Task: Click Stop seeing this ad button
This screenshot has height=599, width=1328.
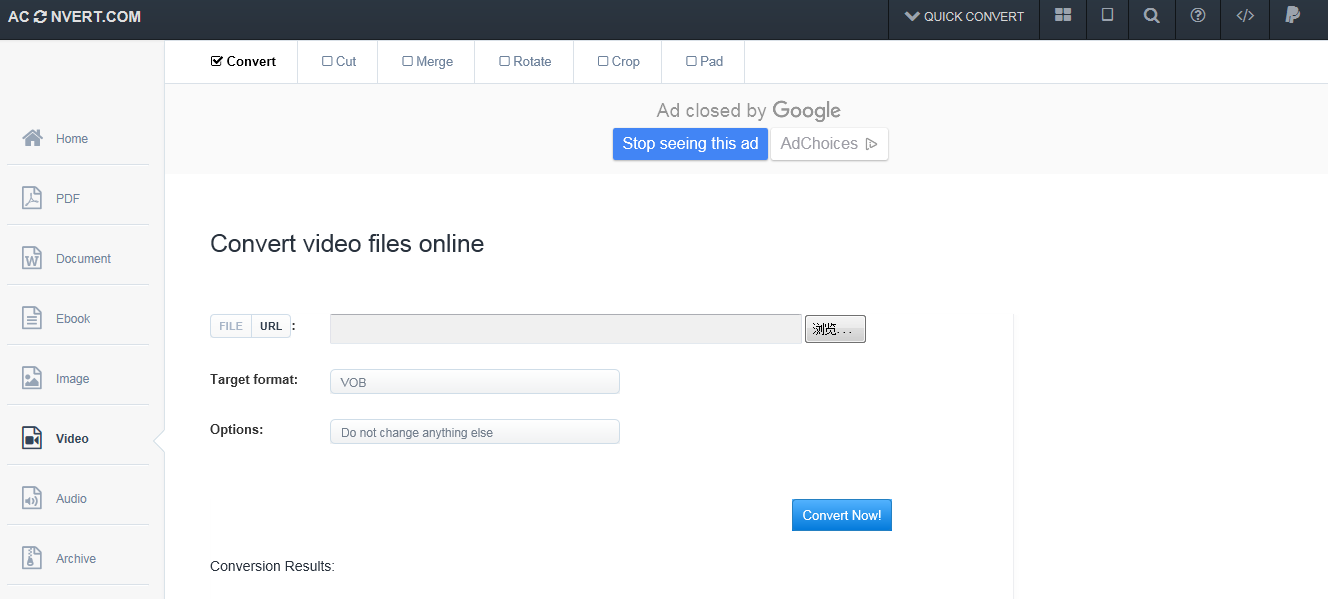Action: tap(690, 143)
